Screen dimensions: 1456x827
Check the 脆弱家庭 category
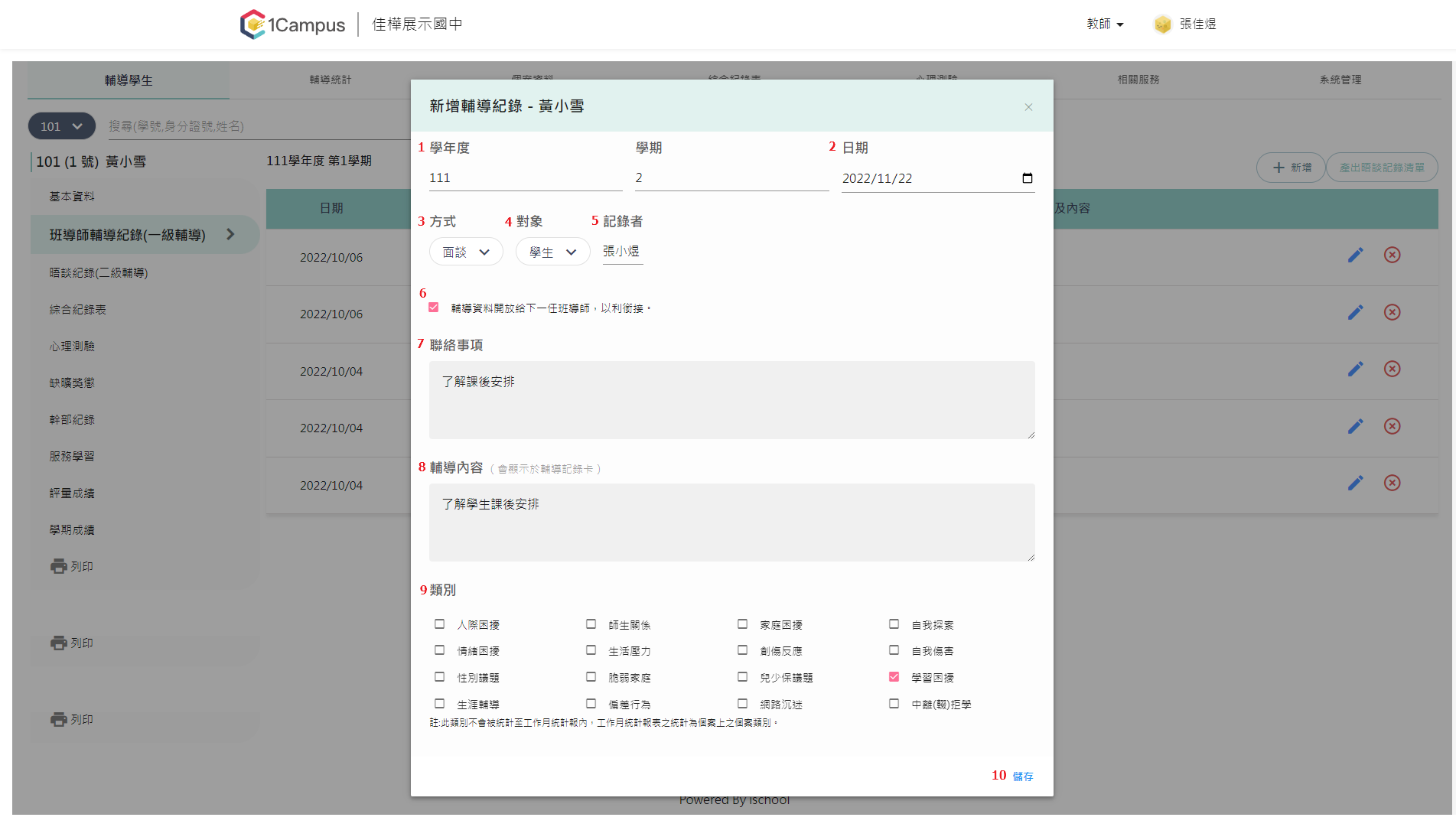(x=591, y=677)
